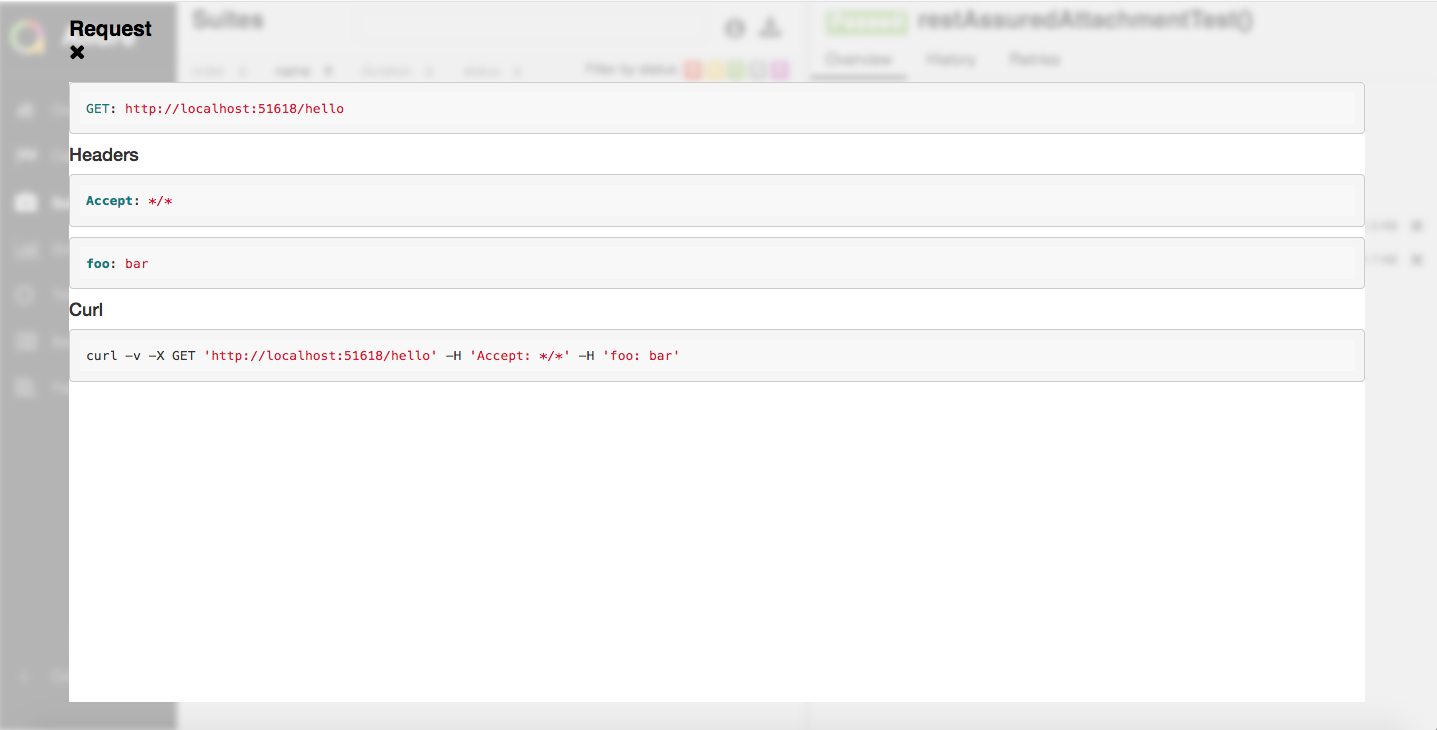Switch to the Retries tab behind modal
The image size is (1437, 730).
pyautogui.click(x=1034, y=60)
